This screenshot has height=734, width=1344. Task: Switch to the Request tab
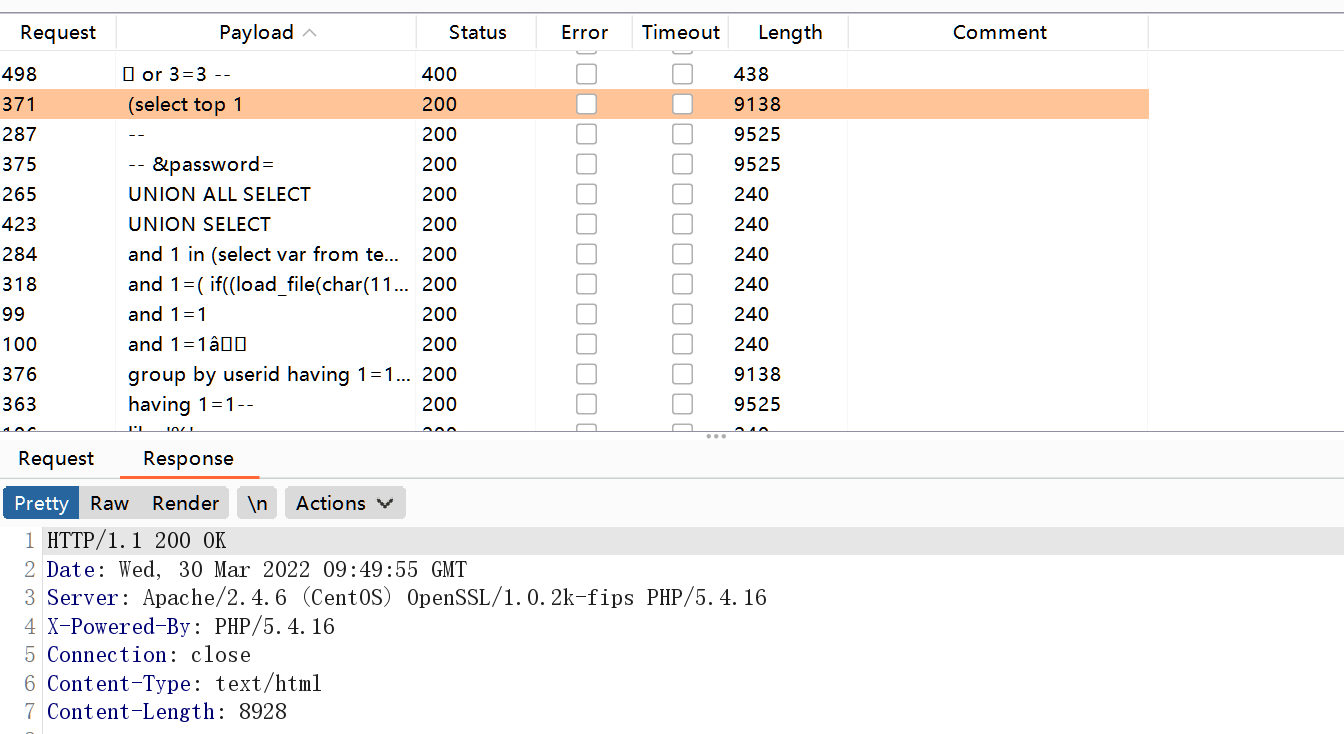(56, 458)
